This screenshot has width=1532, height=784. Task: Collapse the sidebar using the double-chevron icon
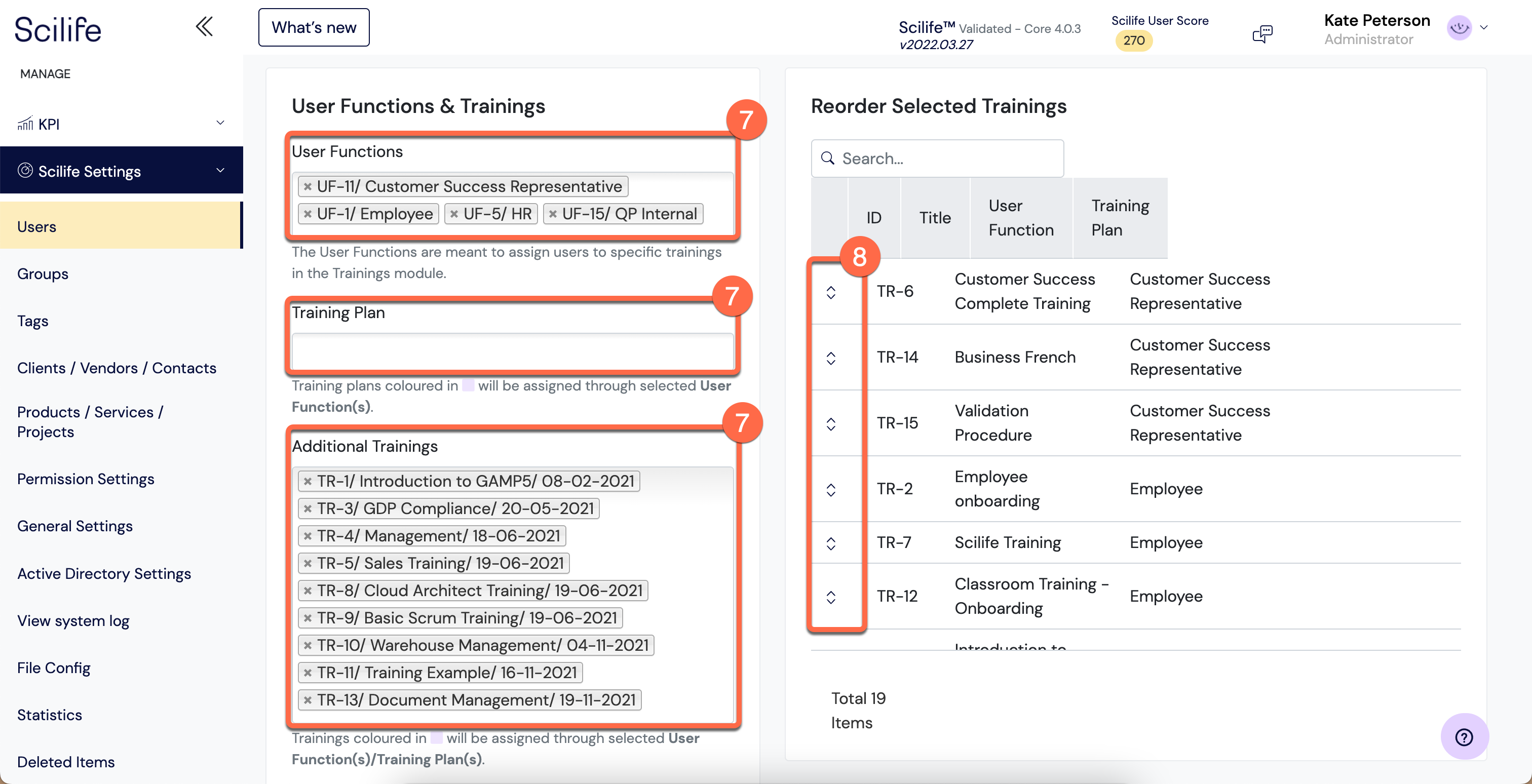coord(205,27)
